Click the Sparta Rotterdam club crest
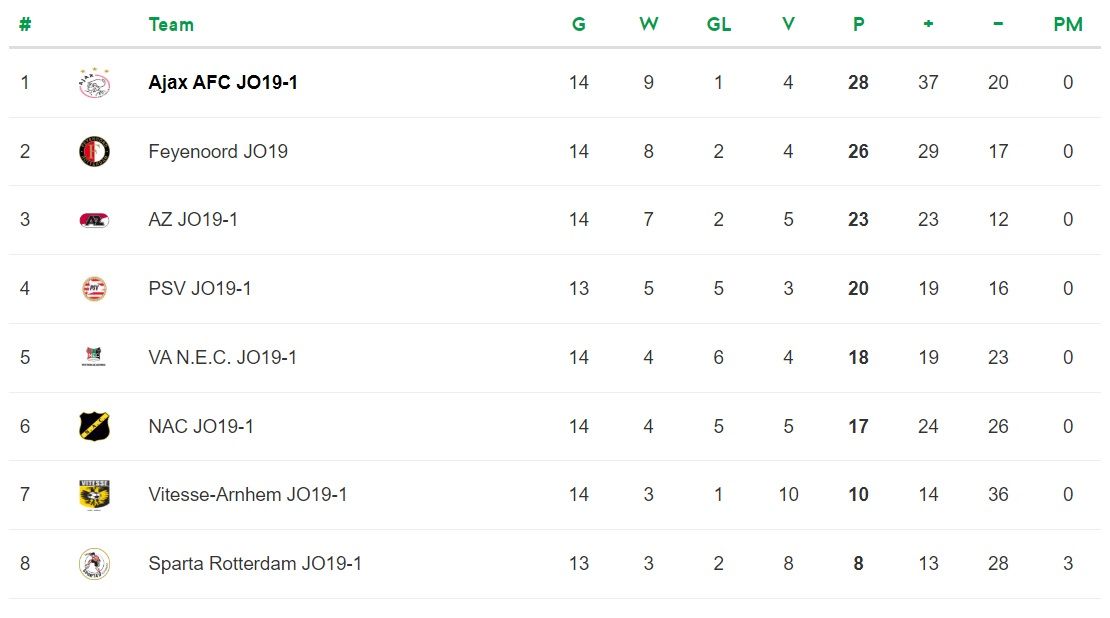The height and width of the screenshot is (618, 1110). click(x=94, y=564)
